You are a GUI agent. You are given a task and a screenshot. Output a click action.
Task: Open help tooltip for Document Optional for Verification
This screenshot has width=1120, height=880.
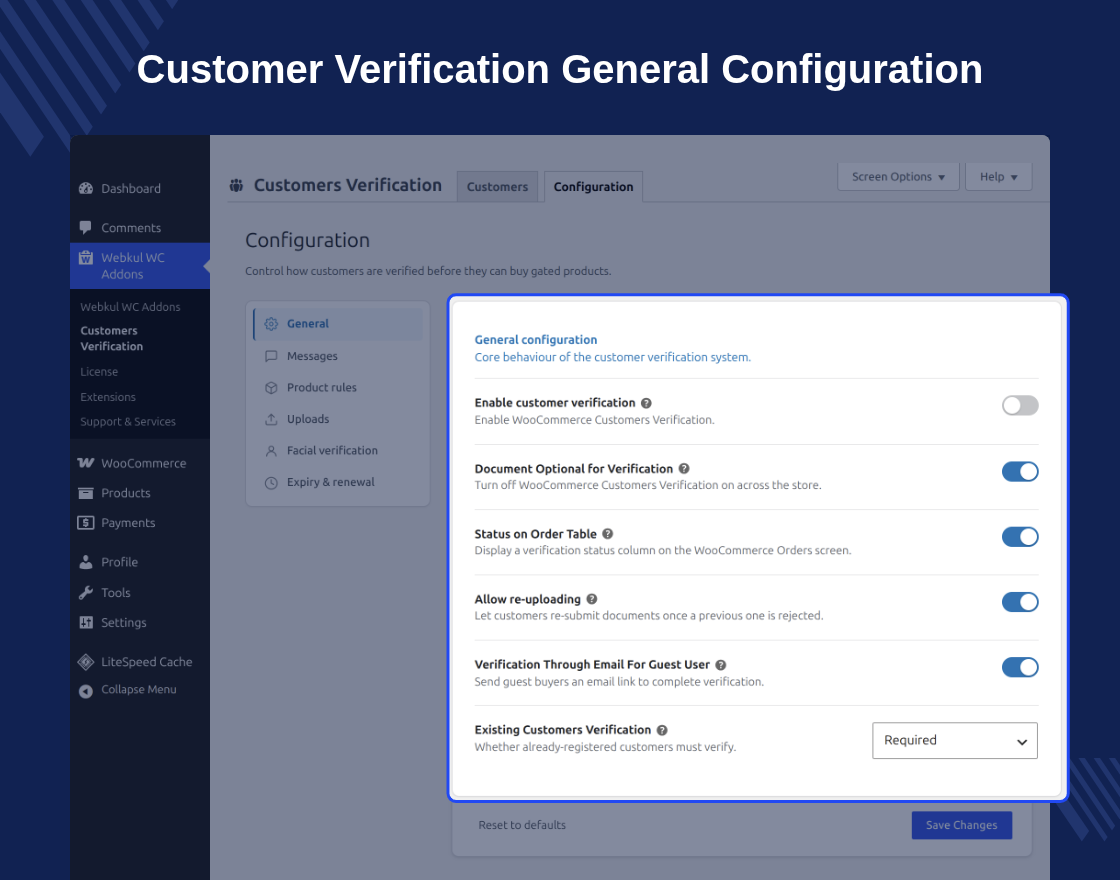[684, 469]
